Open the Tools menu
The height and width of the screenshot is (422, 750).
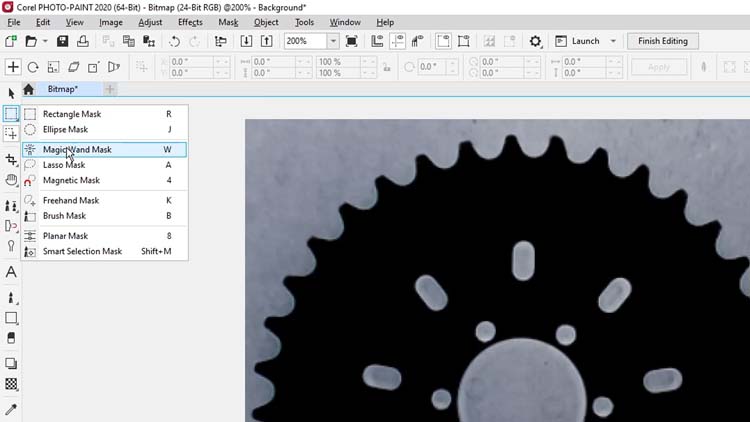pyautogui.click(x=304, y=22)
